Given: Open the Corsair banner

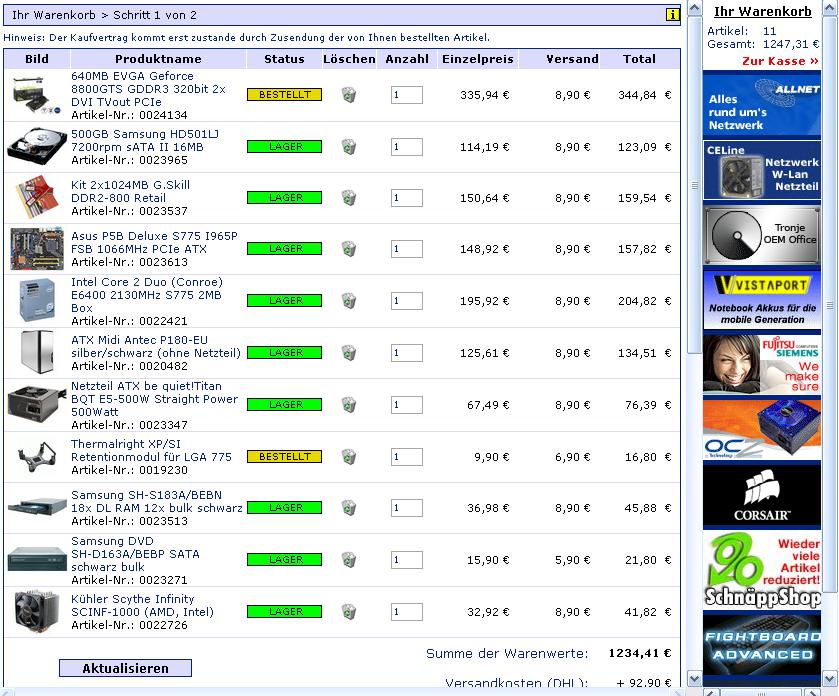Looking at the screenshot, I should pos(762,495).
